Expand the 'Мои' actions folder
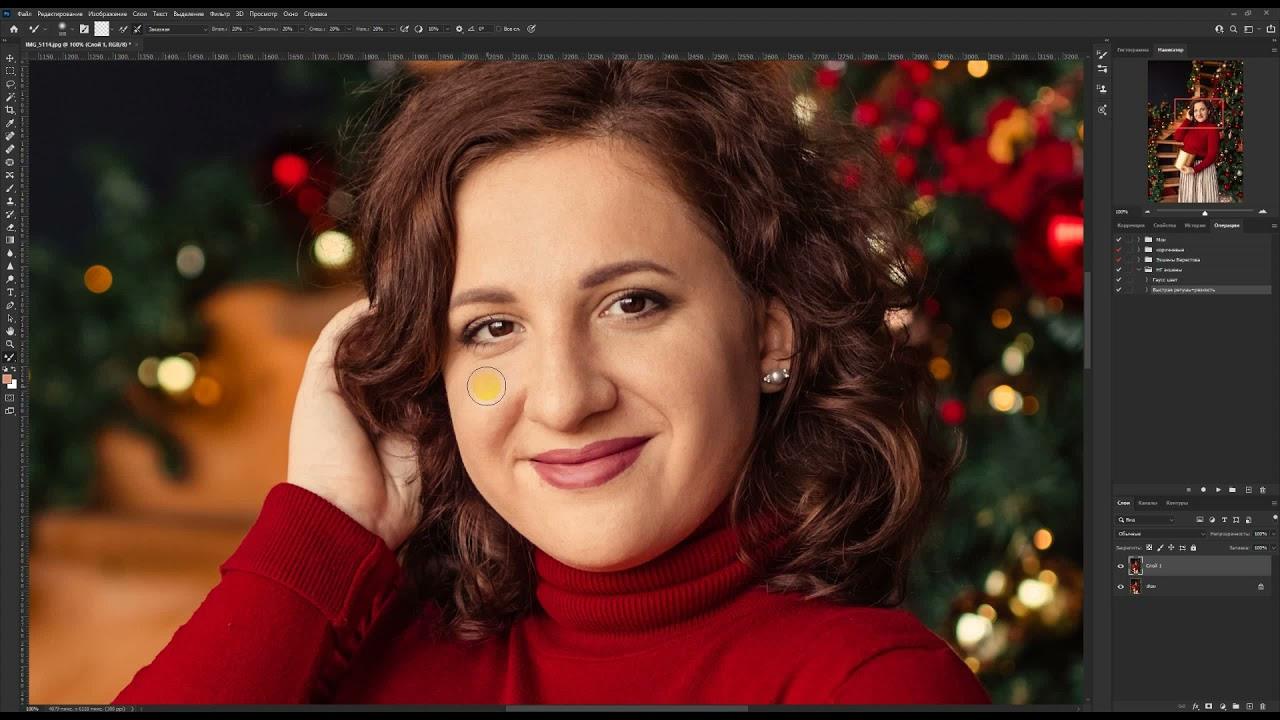1280x720 pixels. pyautogui.click(x=1138, y=240)
